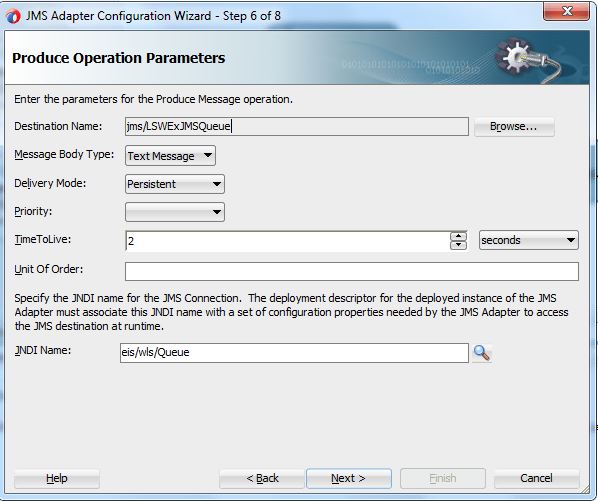The height and width of the screenshot is (501, 598).
Task: Click the 'Destination Name:' label
Action: [58, 126]
